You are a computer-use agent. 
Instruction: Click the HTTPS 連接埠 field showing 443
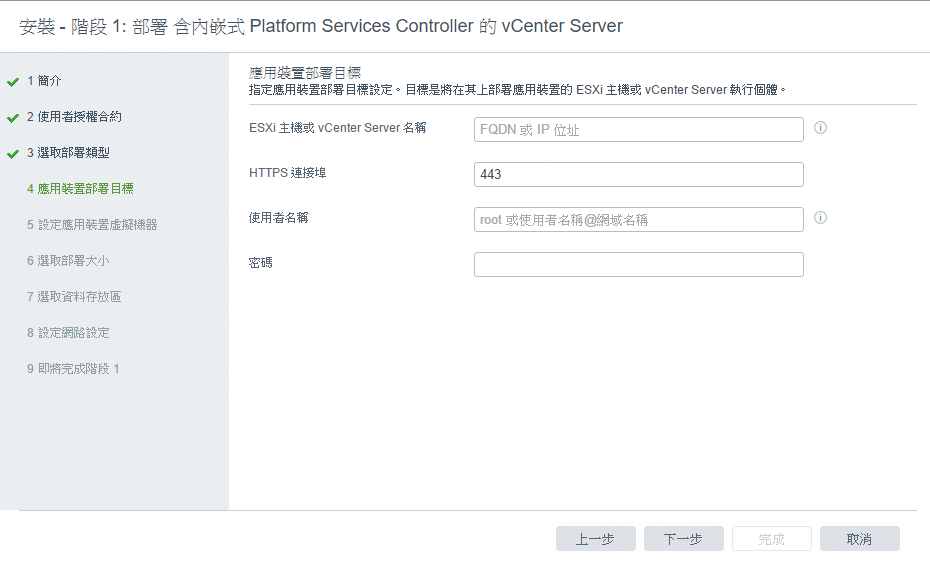pyautogui.click(x=639, y=174)
